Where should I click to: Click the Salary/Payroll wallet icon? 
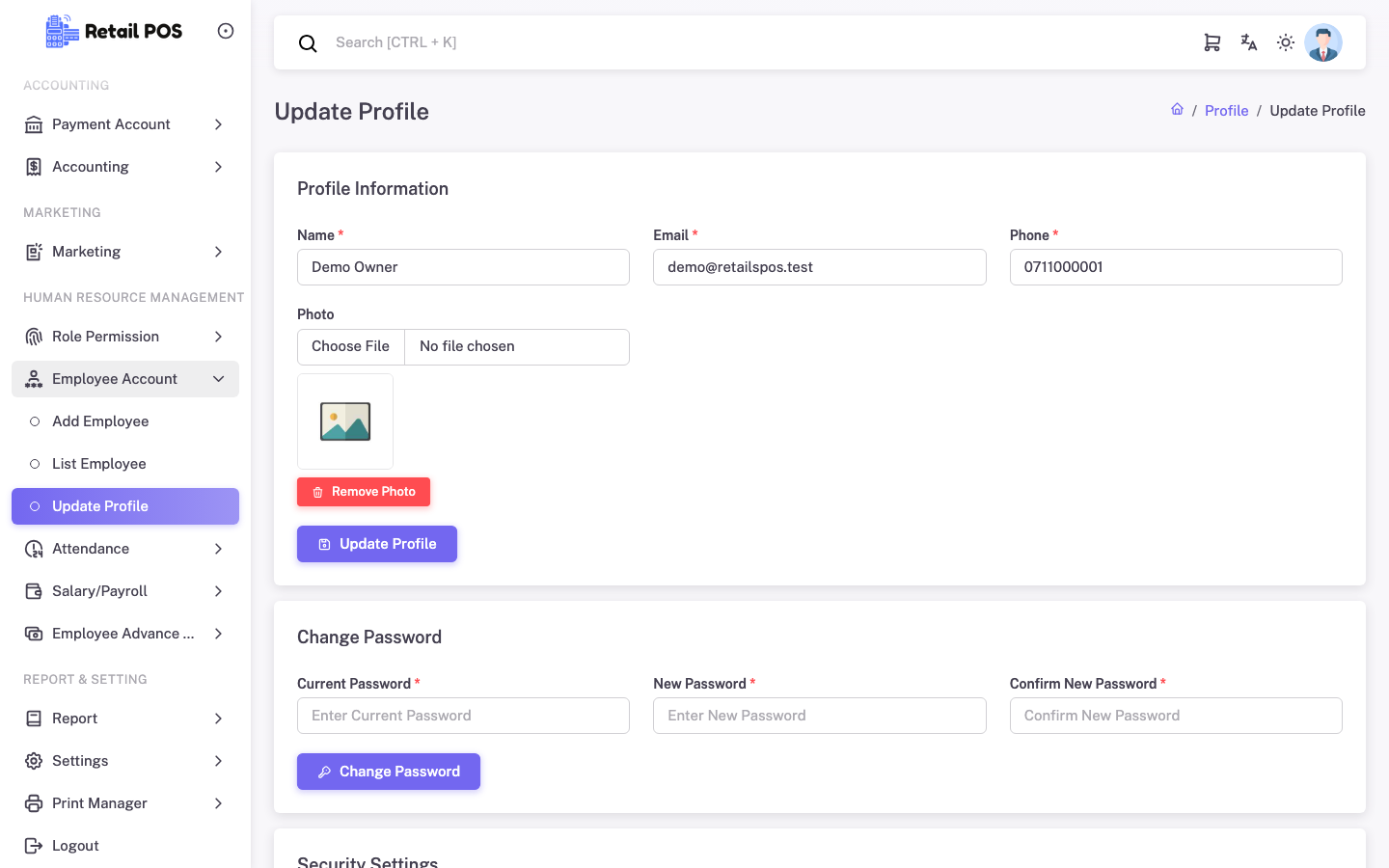pos(34,591)
